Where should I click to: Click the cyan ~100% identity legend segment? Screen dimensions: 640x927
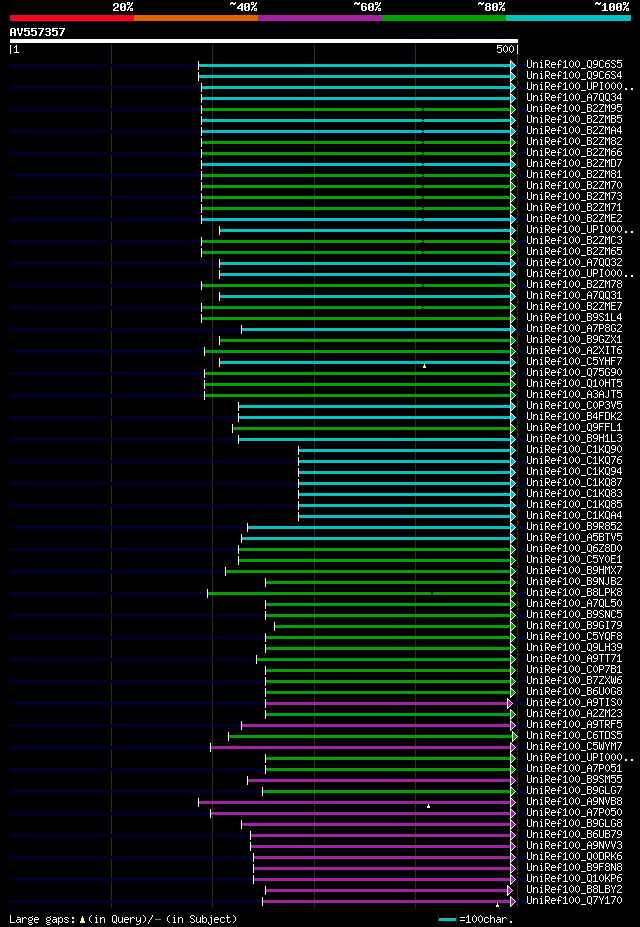coord(568,18)
